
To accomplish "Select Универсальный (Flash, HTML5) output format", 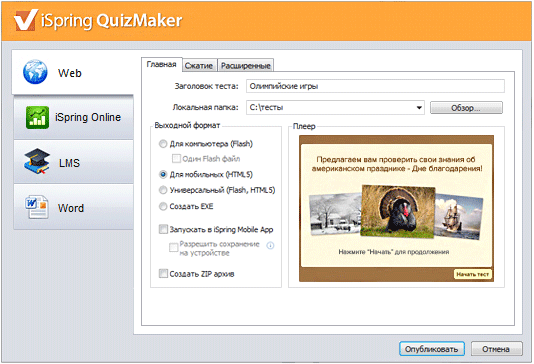I will point(163,190).
